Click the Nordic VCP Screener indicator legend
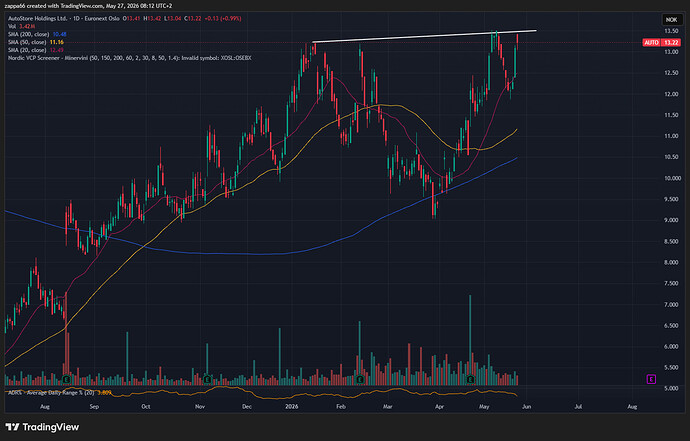The width and height of the screenshot is (690, 441). [x=129, y=58]
